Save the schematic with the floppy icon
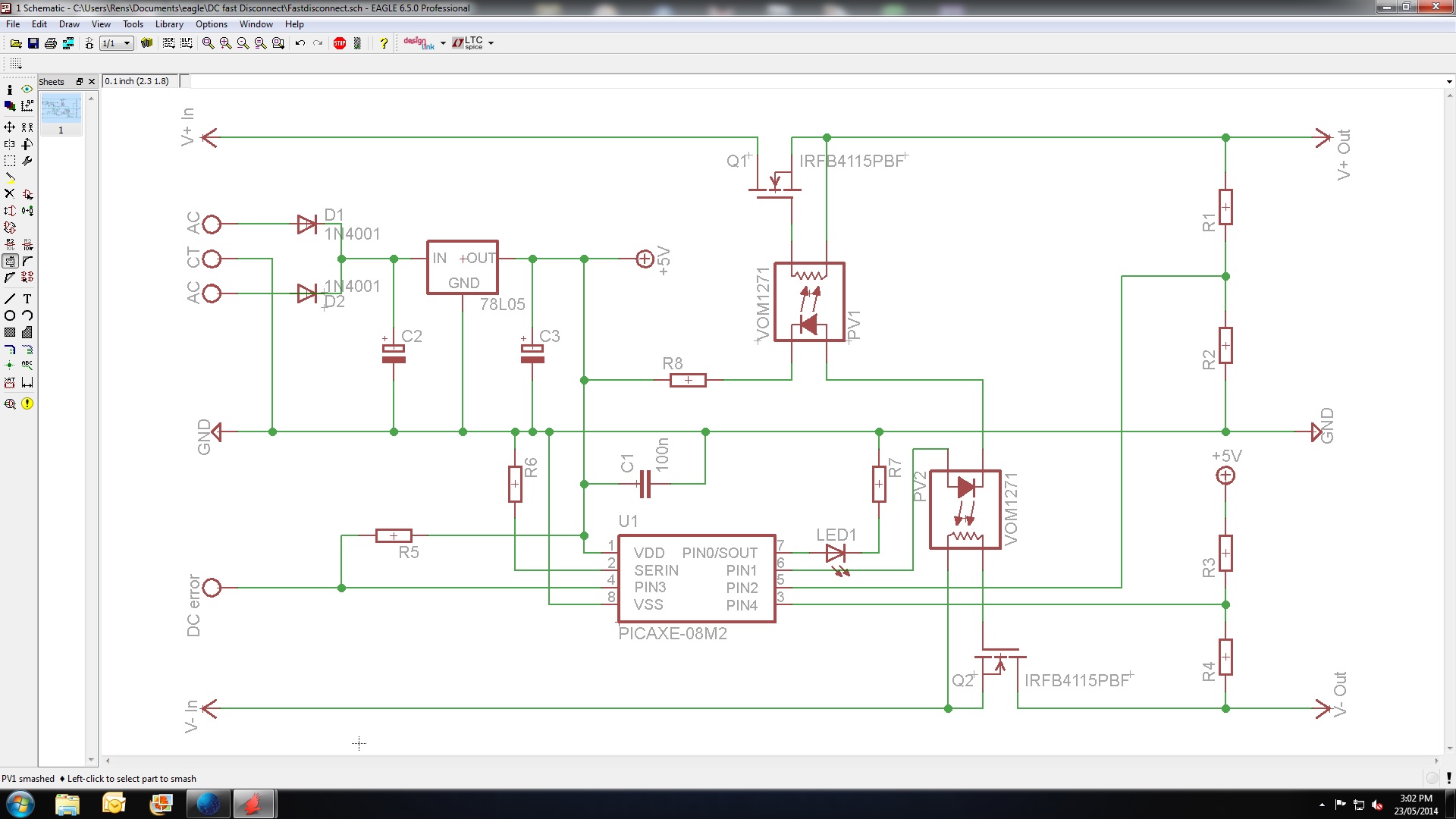1456x819 pixels. [33, 43]
